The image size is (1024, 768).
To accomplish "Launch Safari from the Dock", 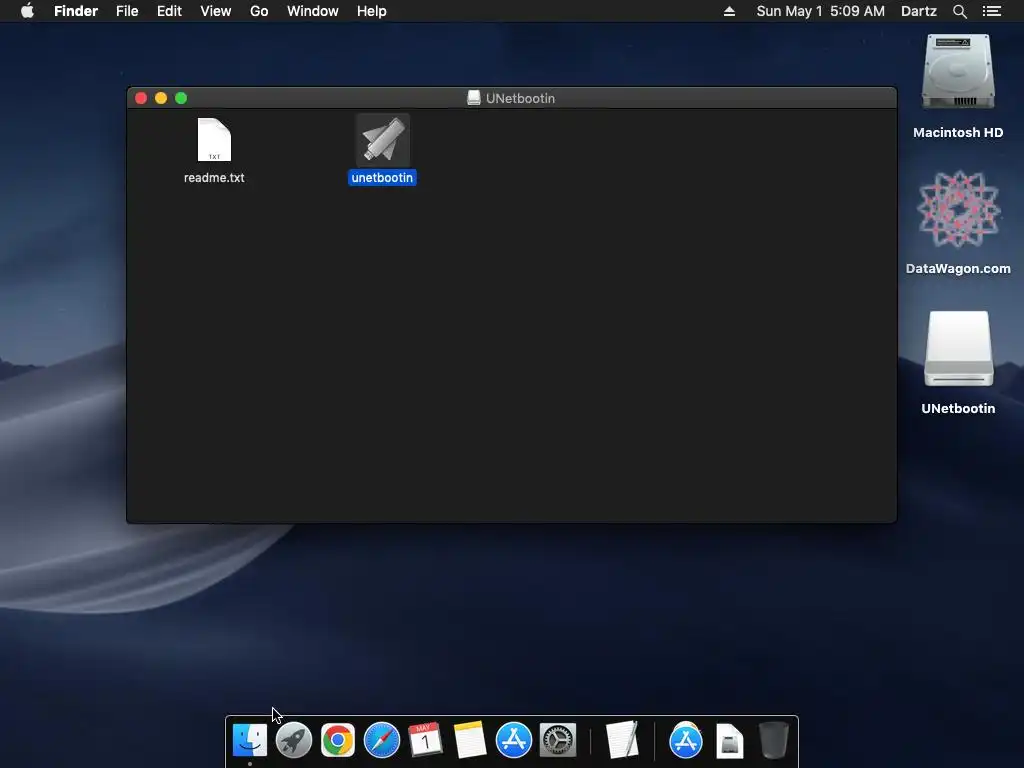I will (381, 741).
